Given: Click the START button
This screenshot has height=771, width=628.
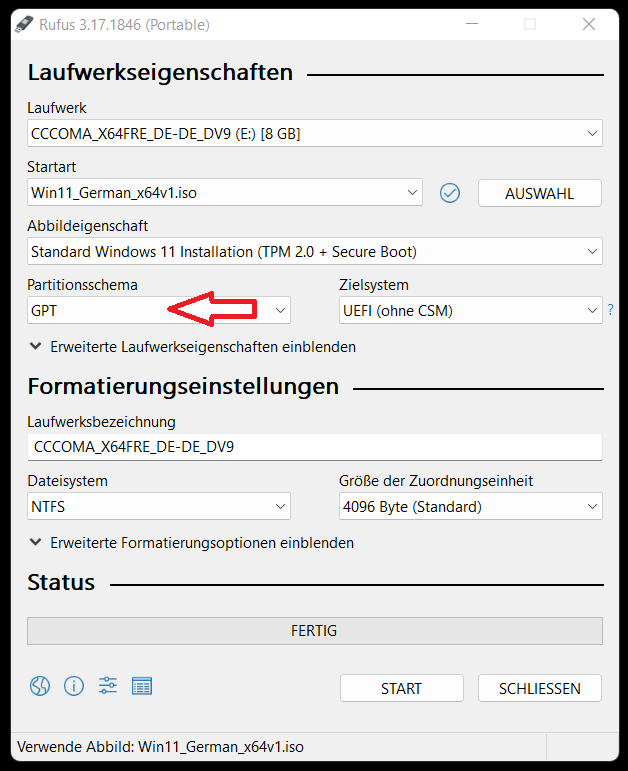Looking at the screenshot, I should click(401, 688).
